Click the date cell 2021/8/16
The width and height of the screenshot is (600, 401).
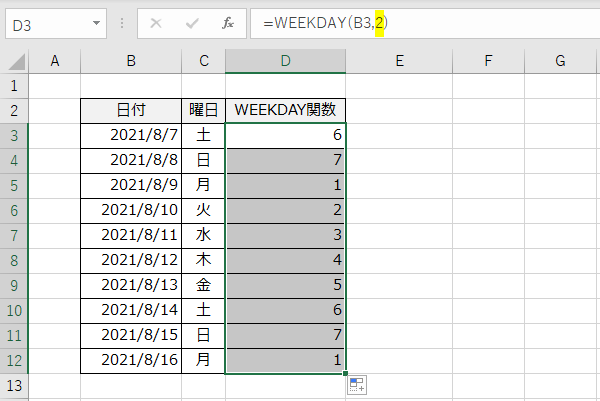click(x=131, y=360)
